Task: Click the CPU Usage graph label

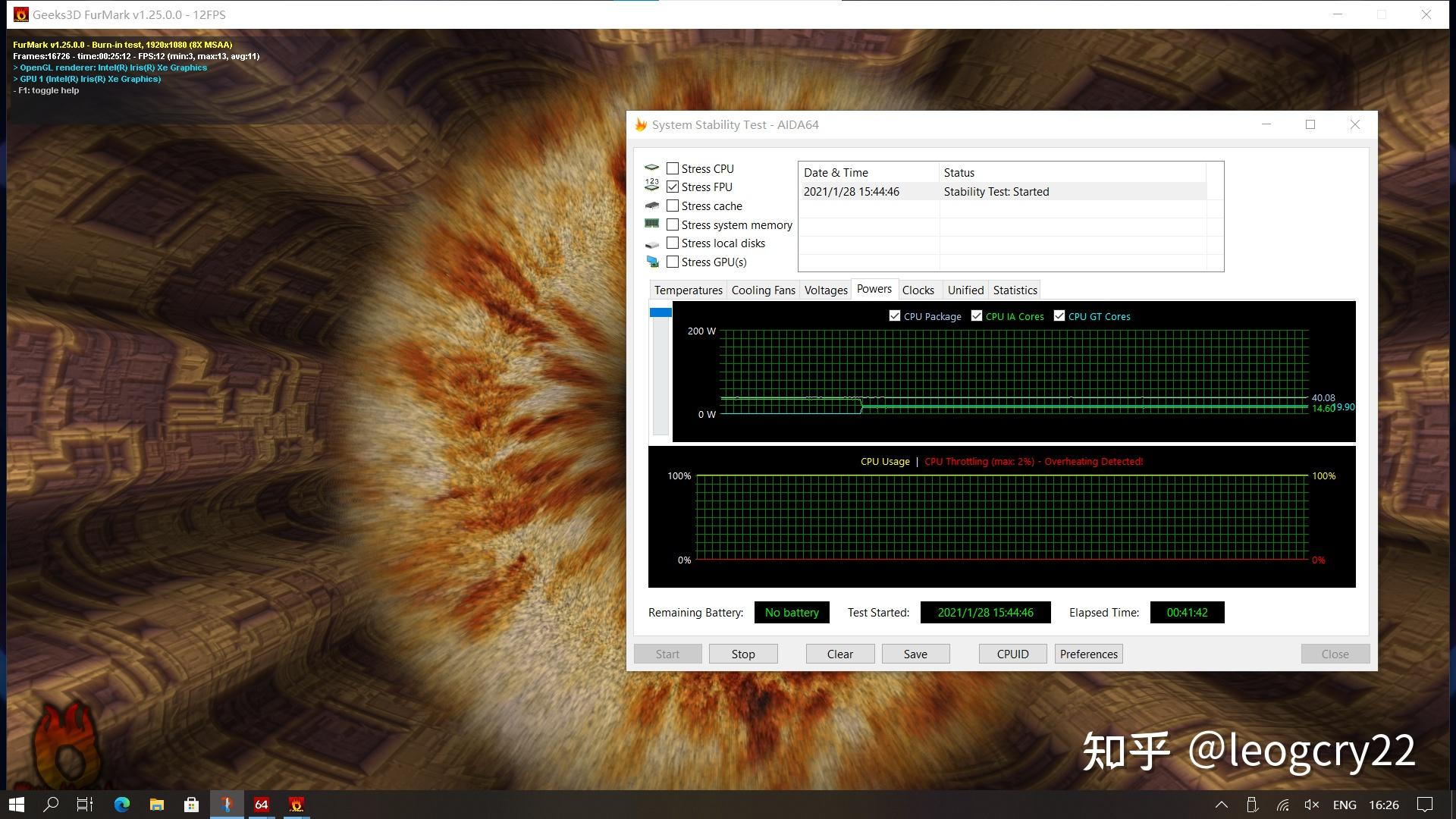Action: tap(885, 461)
